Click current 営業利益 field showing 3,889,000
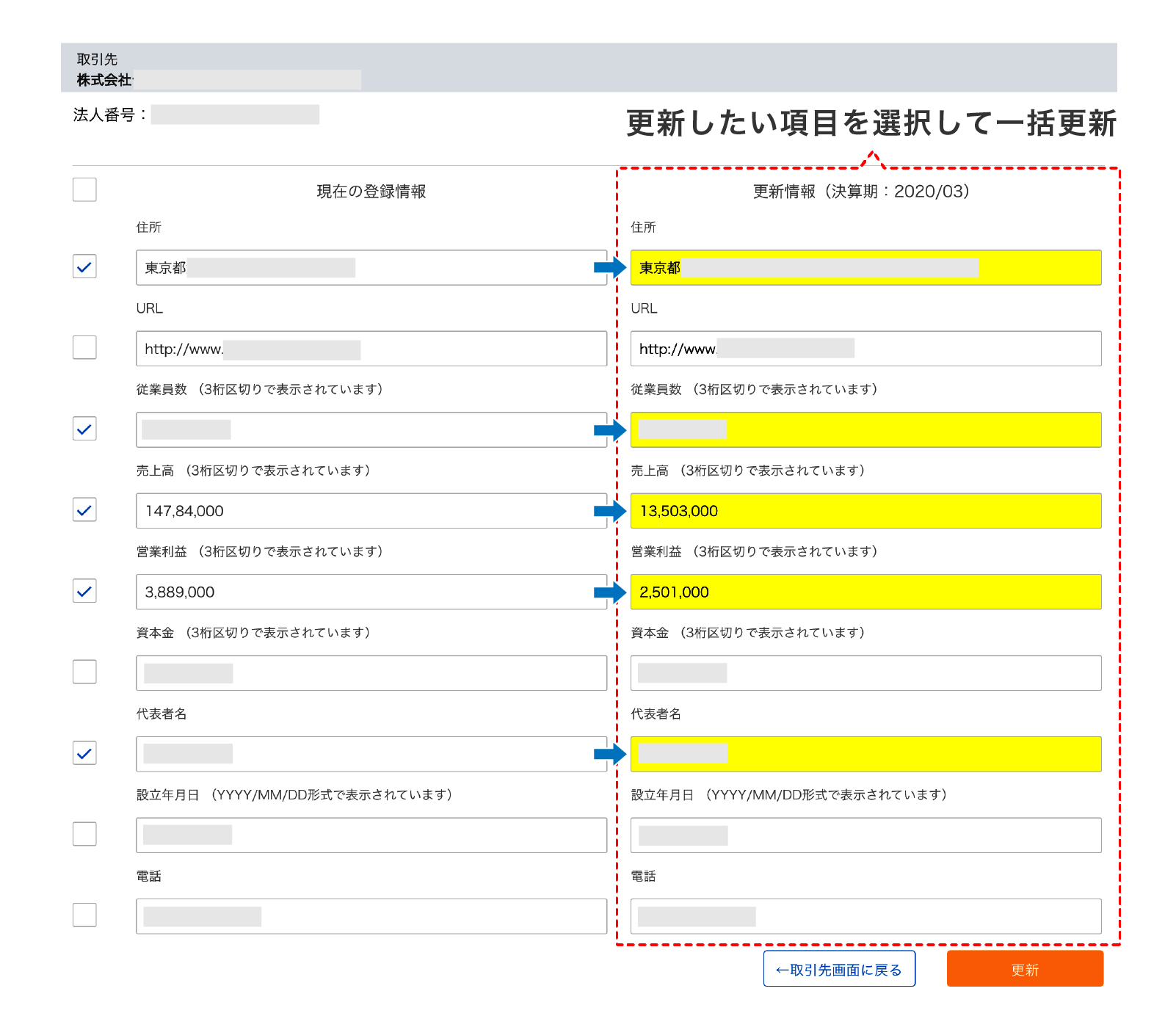 tap(371, 592)
